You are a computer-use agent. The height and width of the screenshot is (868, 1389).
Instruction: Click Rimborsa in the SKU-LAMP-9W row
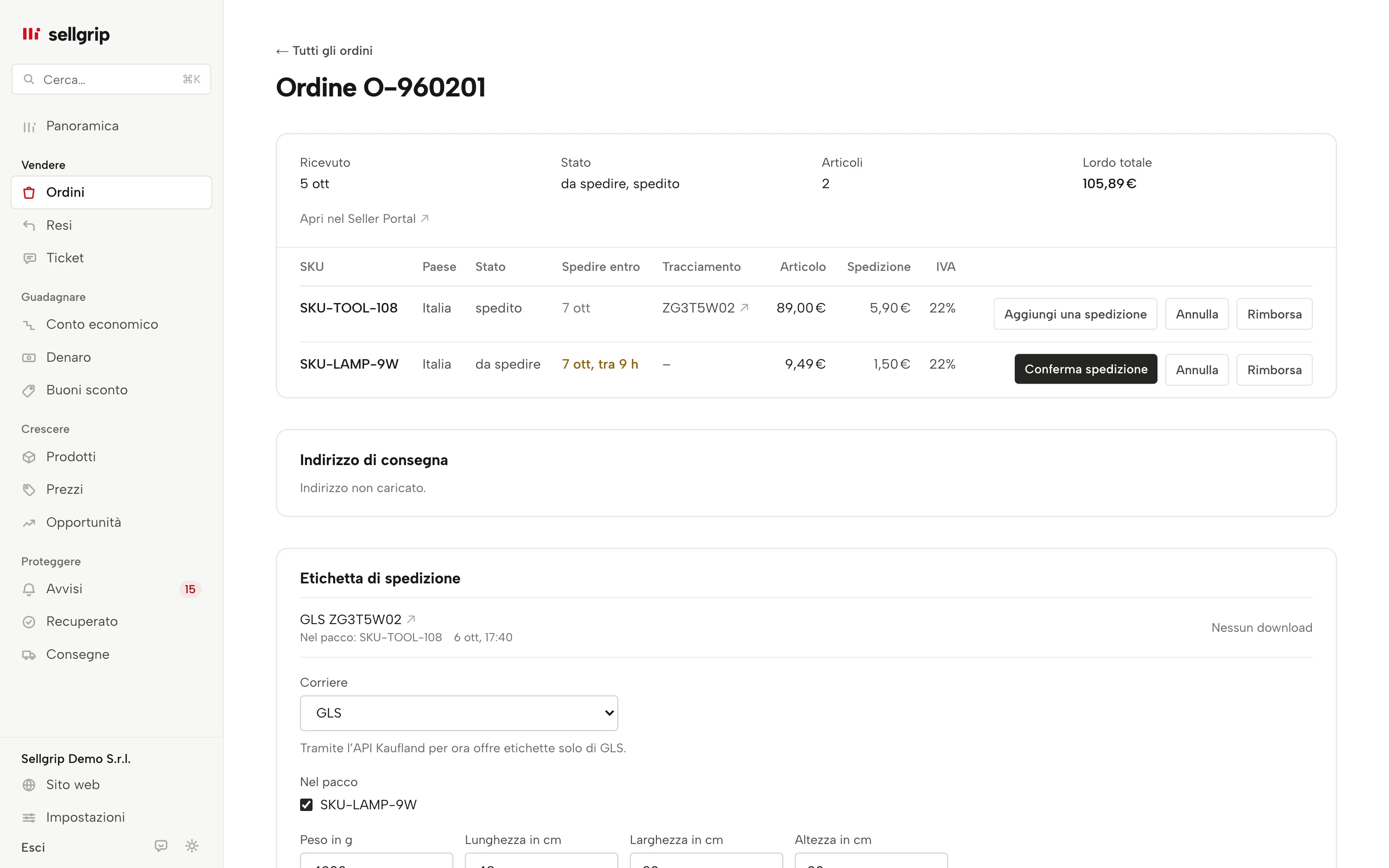pos(1274,369)
